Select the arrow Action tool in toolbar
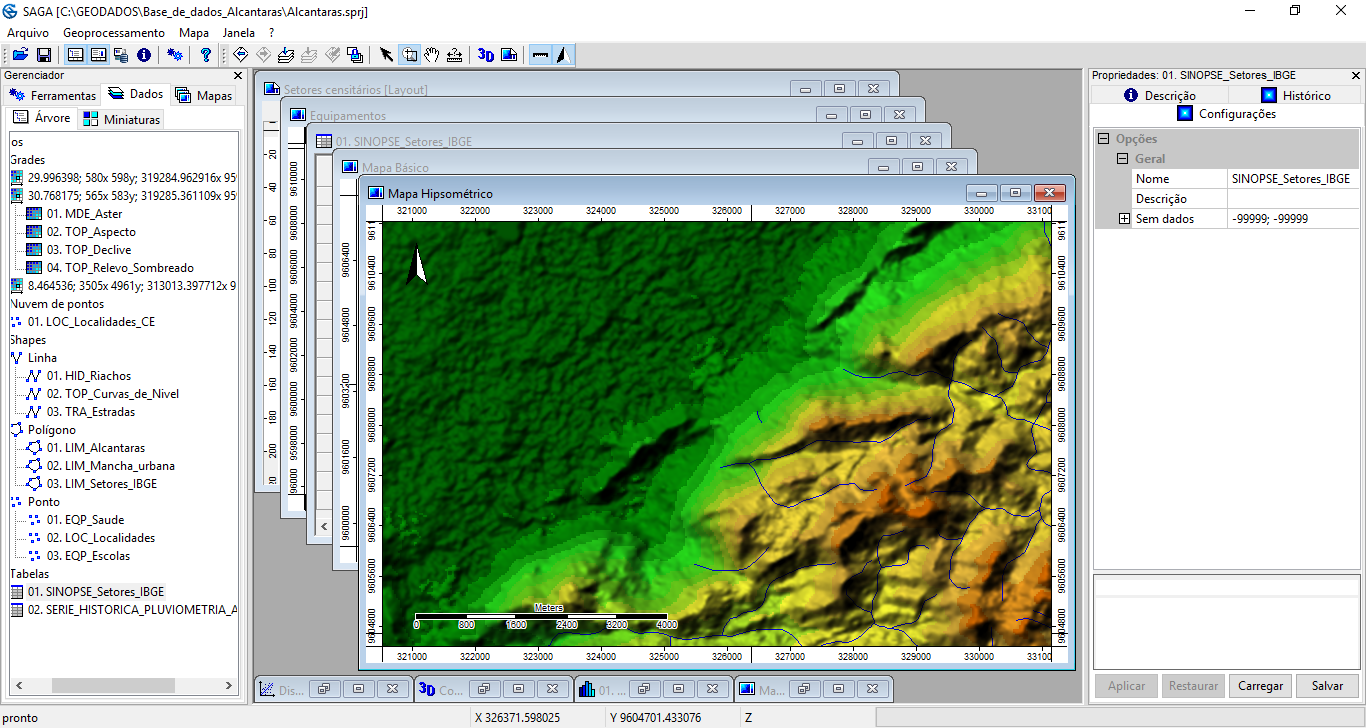The width and height of the screenshot is (1366, 728). click(x=387, y=55)
